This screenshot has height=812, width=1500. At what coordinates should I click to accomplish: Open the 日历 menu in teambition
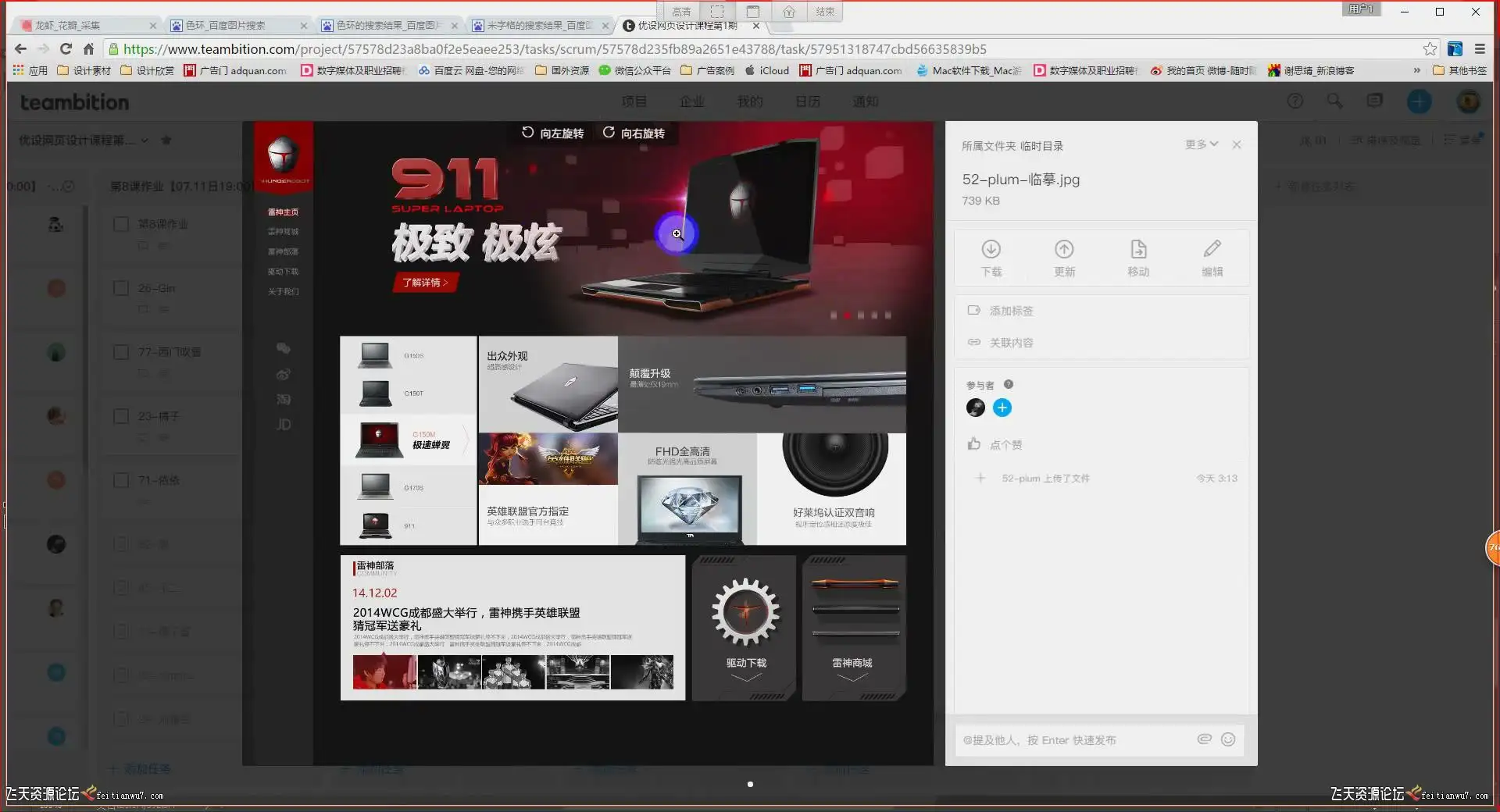pos(808,101)
